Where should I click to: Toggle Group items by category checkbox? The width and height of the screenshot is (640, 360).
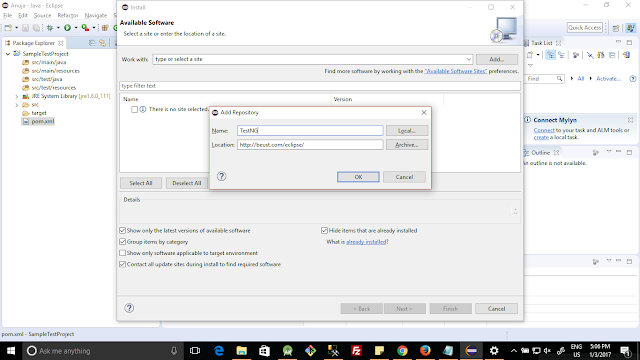pyautogui.click(x=122, y=242)
